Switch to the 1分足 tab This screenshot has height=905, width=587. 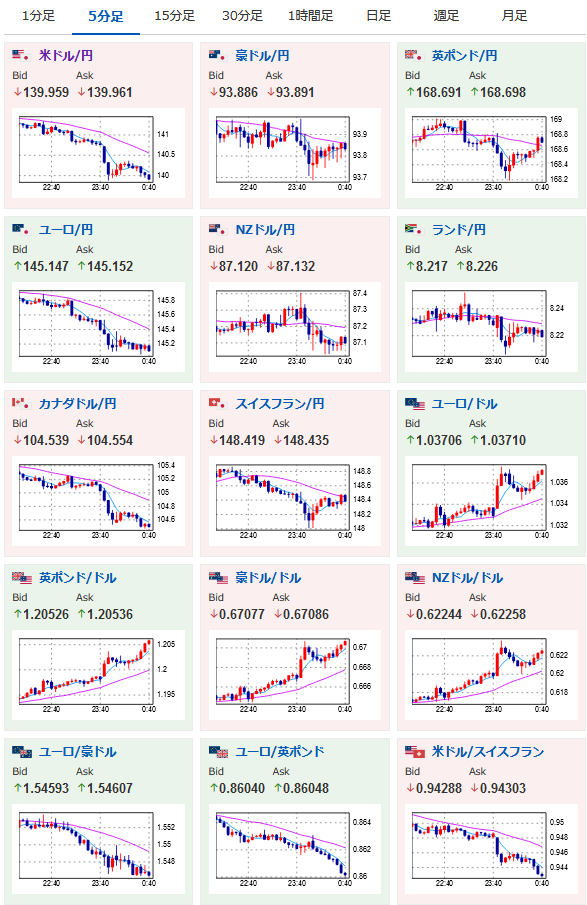tap(38, 16)
